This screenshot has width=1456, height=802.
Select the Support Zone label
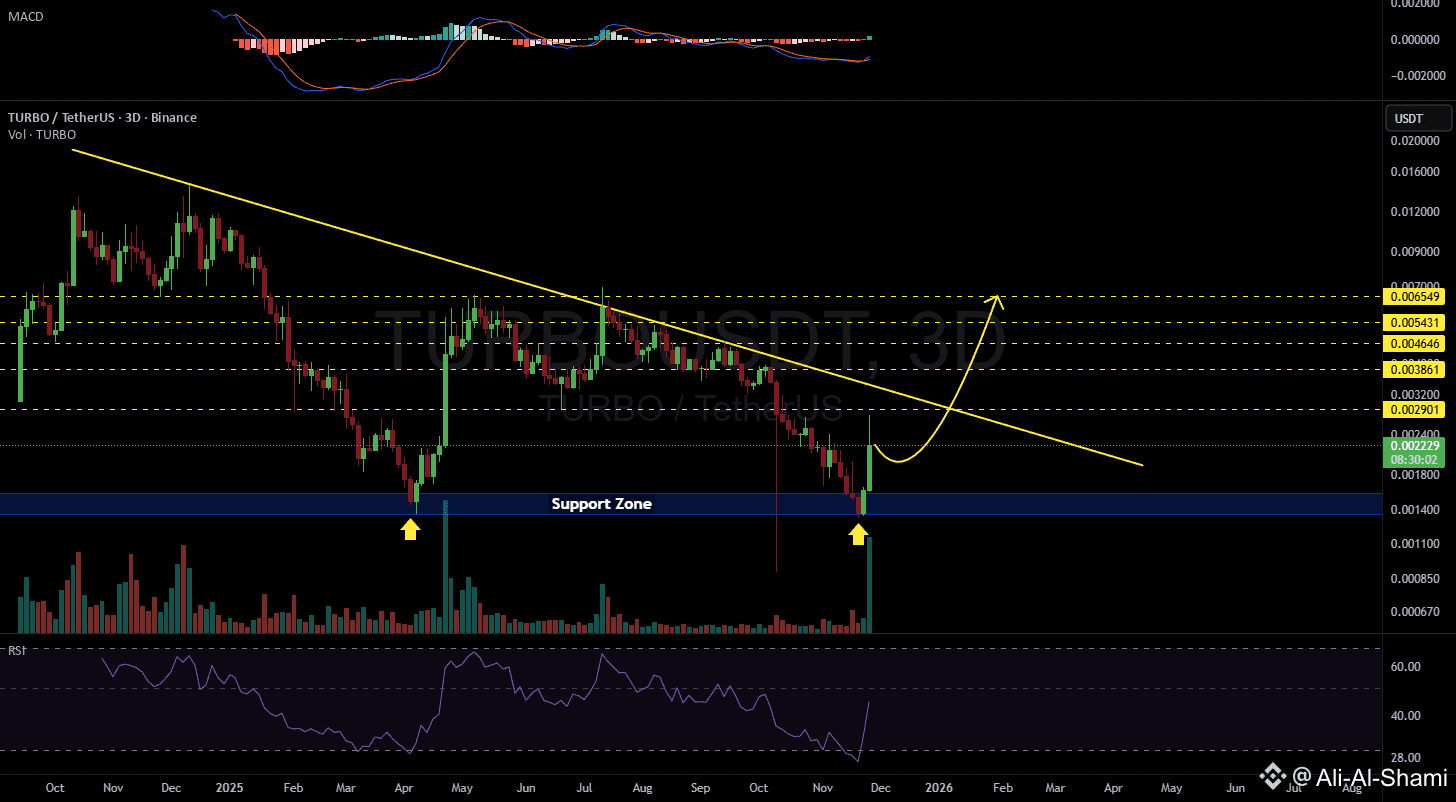[601, 504]
